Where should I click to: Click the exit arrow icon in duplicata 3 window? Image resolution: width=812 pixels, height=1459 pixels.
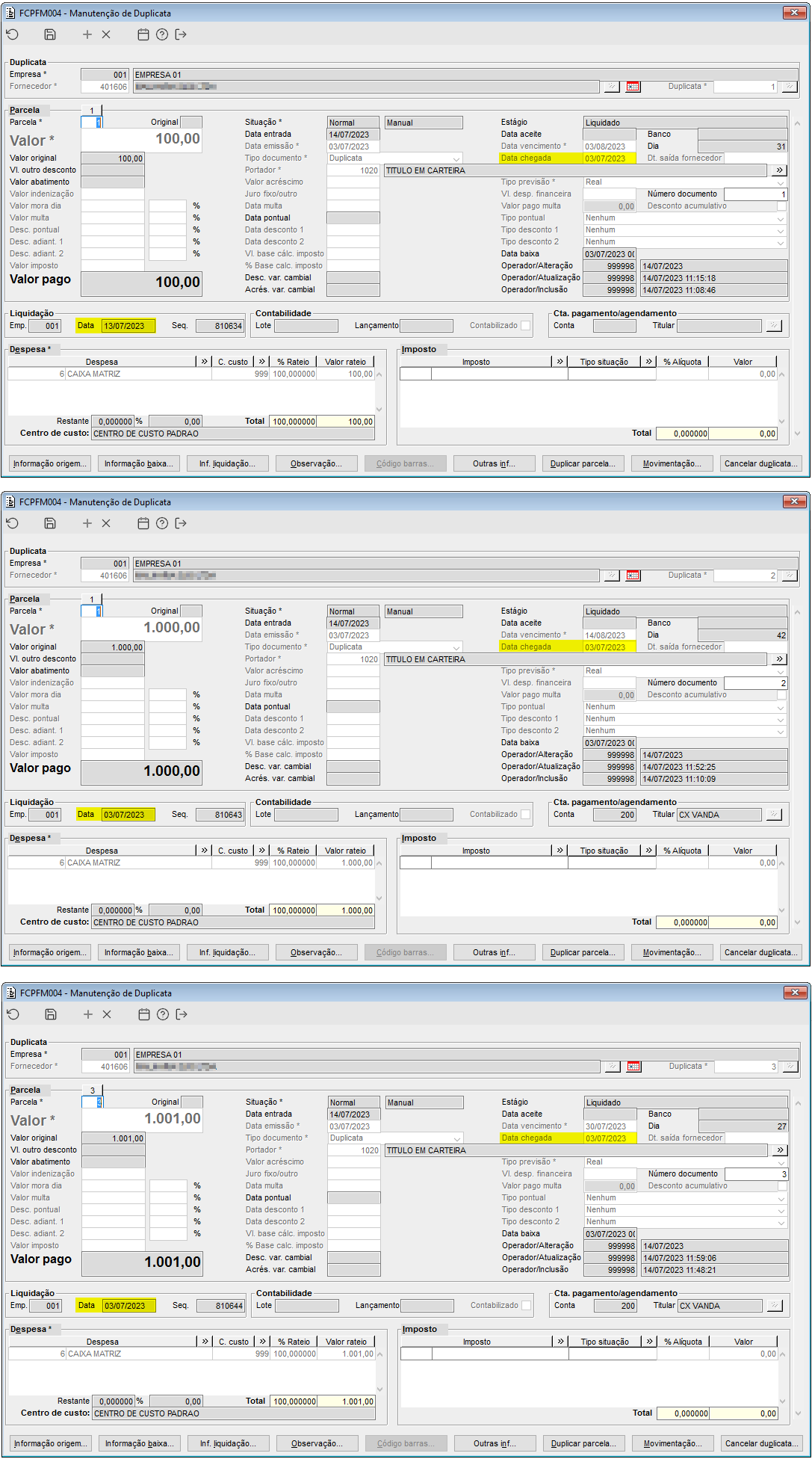point(182,1014)
